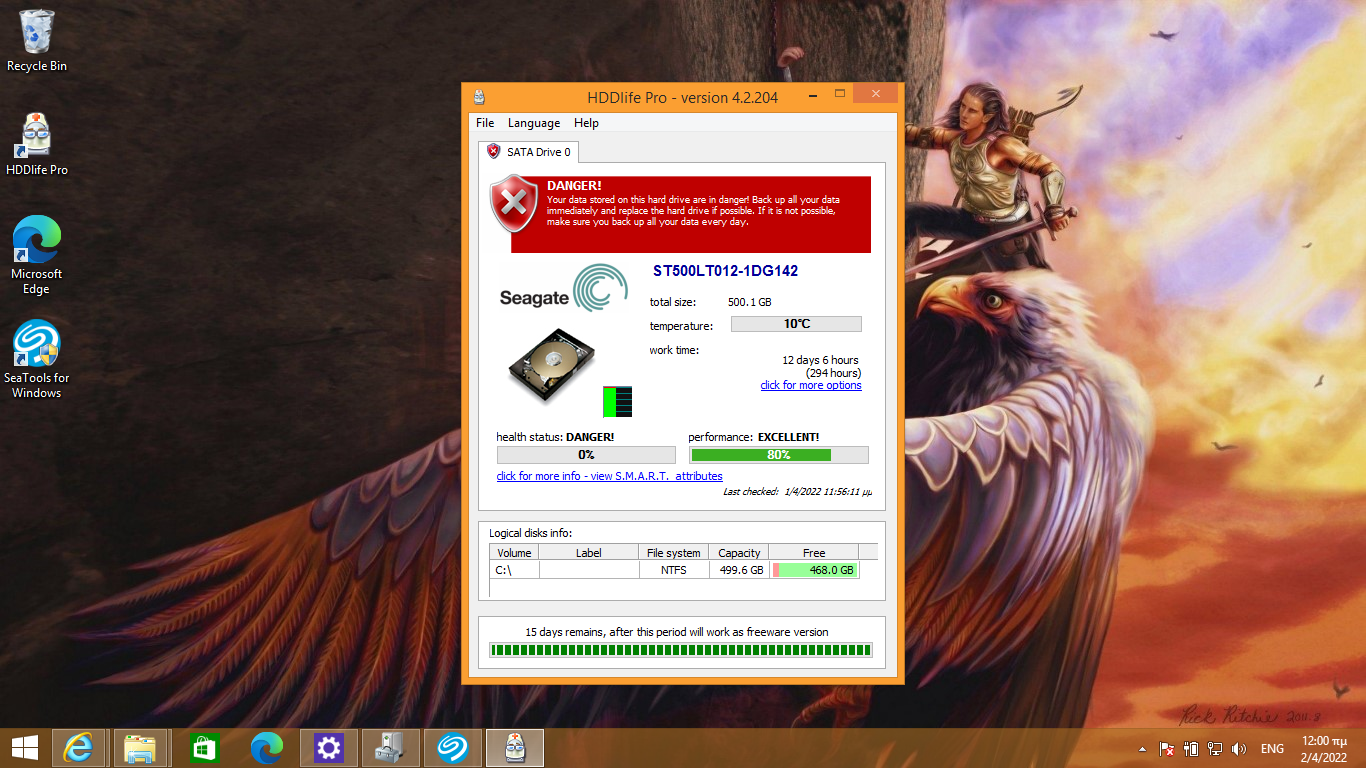The height and width of the screenshot is (768, 1366).
Task: Open the view S.M.A.R.T. attributes link
Action: (609, 476)
